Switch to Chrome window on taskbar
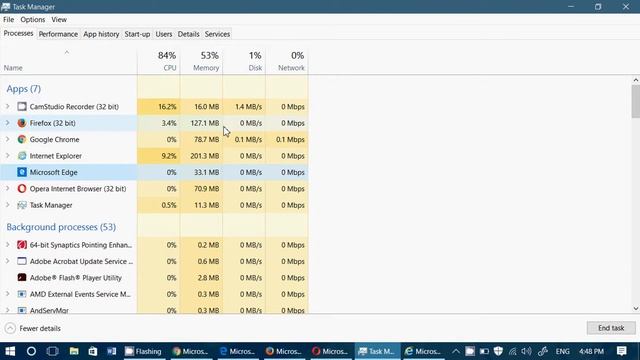 (x=190, y=351)
